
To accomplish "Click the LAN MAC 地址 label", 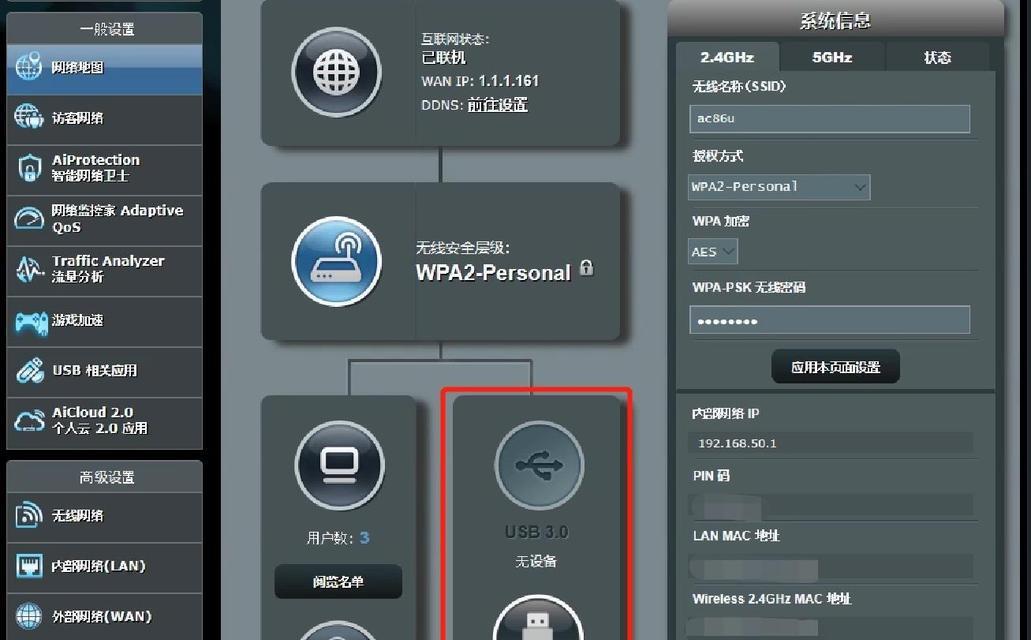I will (x=736, y=536).
